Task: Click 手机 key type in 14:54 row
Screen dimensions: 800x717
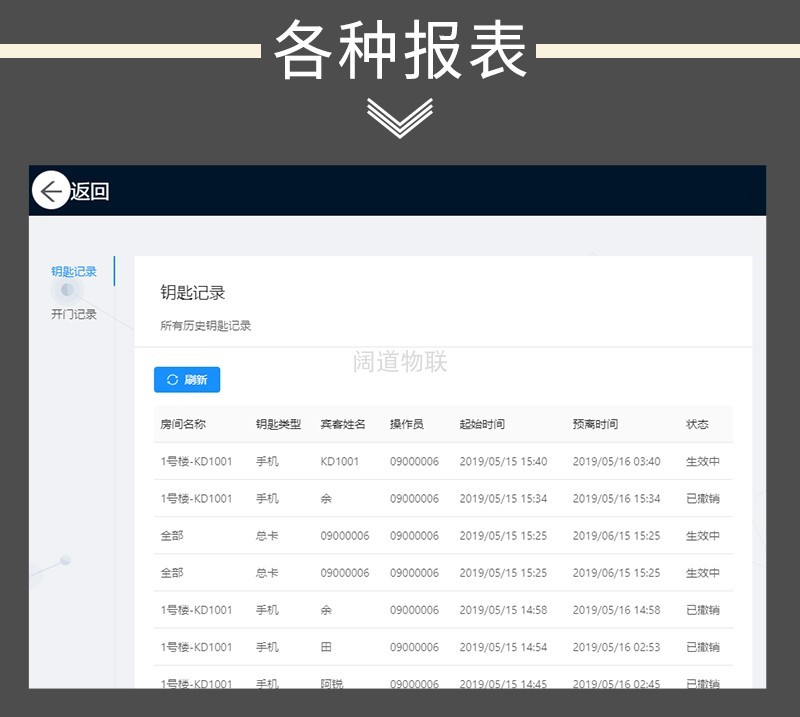Action: pyautogui.click(x=267, y=647)
